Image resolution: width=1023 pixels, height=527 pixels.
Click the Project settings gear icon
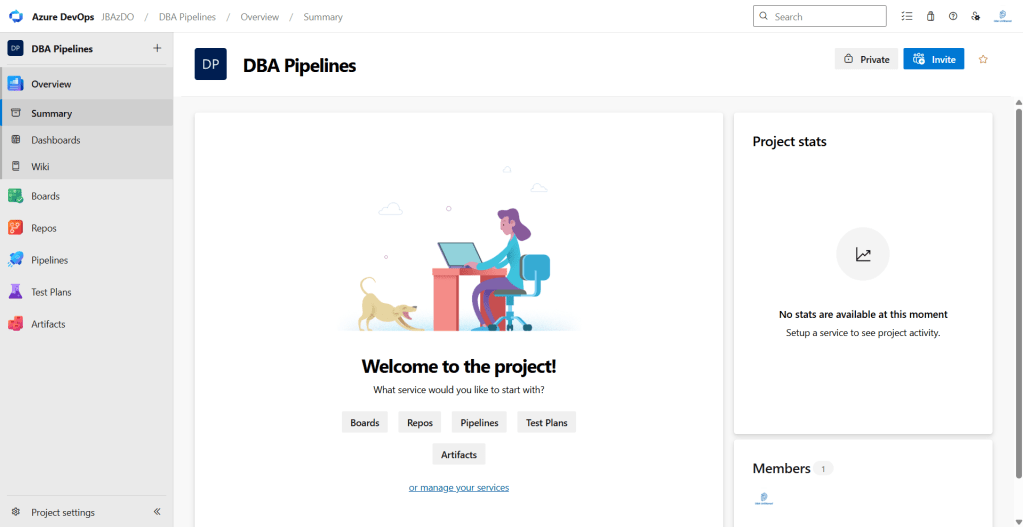coord(16,512)
